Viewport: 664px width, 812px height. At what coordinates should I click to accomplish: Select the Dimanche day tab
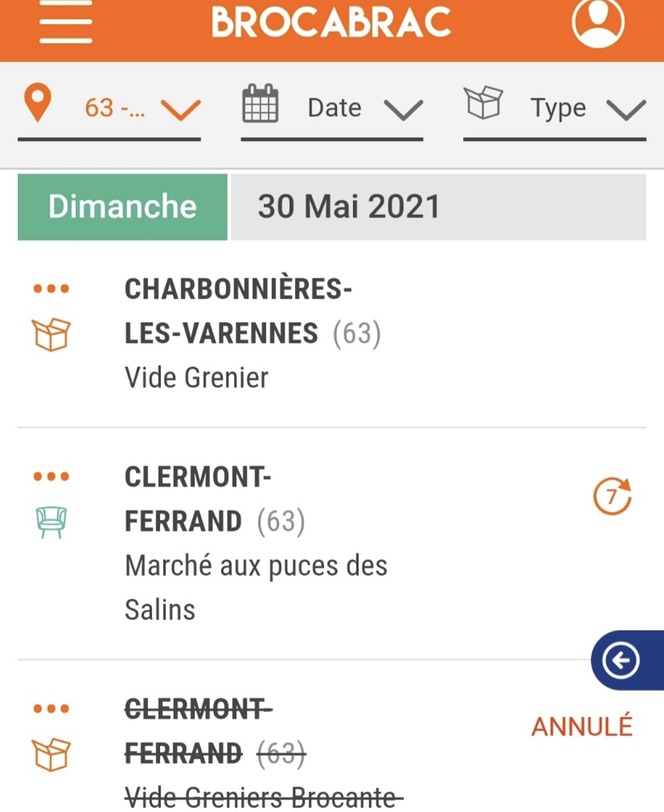122,207
